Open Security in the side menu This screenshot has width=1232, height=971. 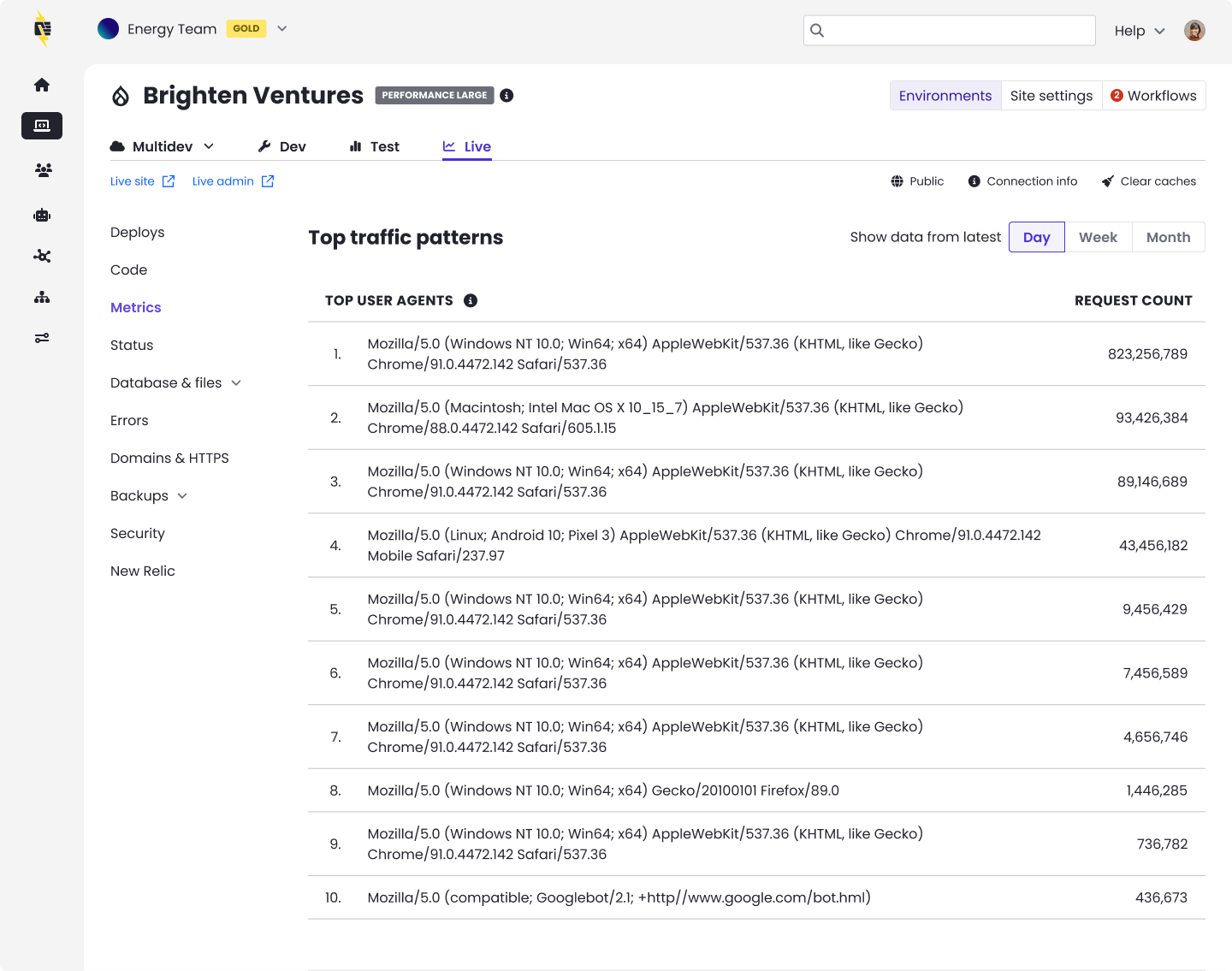[138, 534]
